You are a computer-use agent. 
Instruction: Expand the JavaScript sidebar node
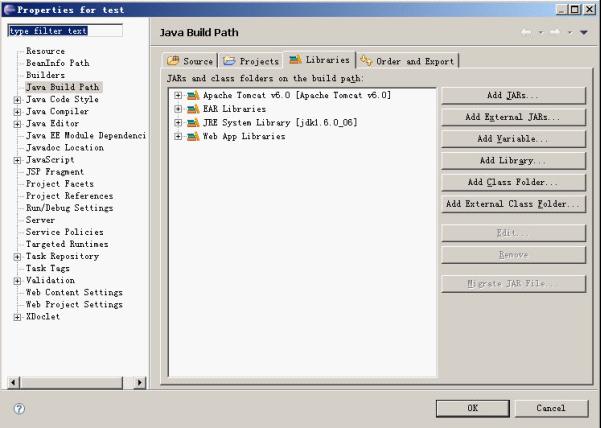coord(17,160)
